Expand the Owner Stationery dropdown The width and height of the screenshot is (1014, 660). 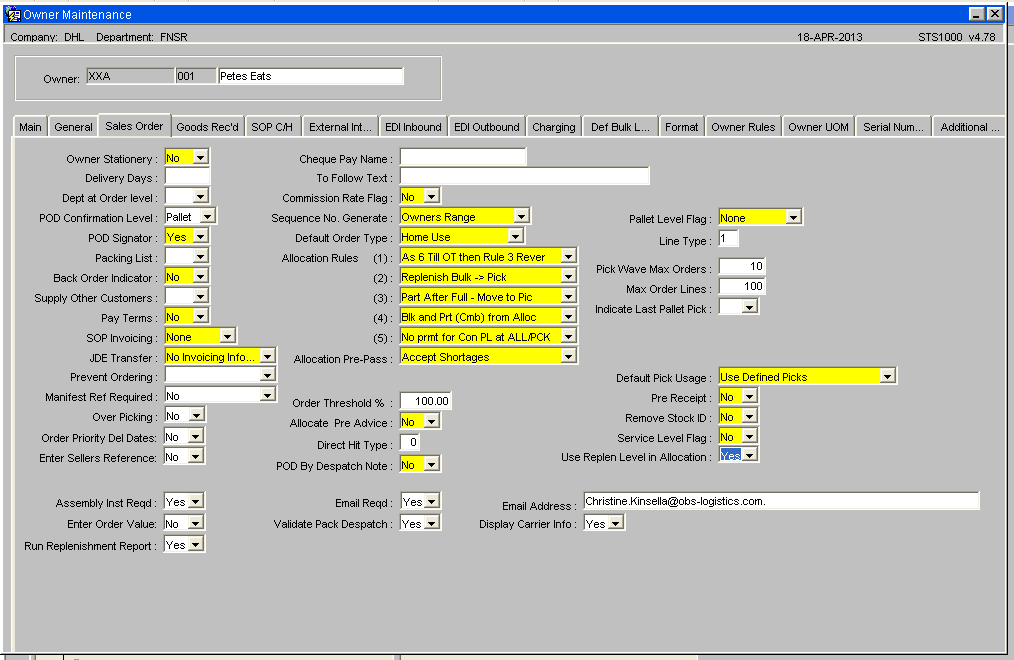(200, 158)
